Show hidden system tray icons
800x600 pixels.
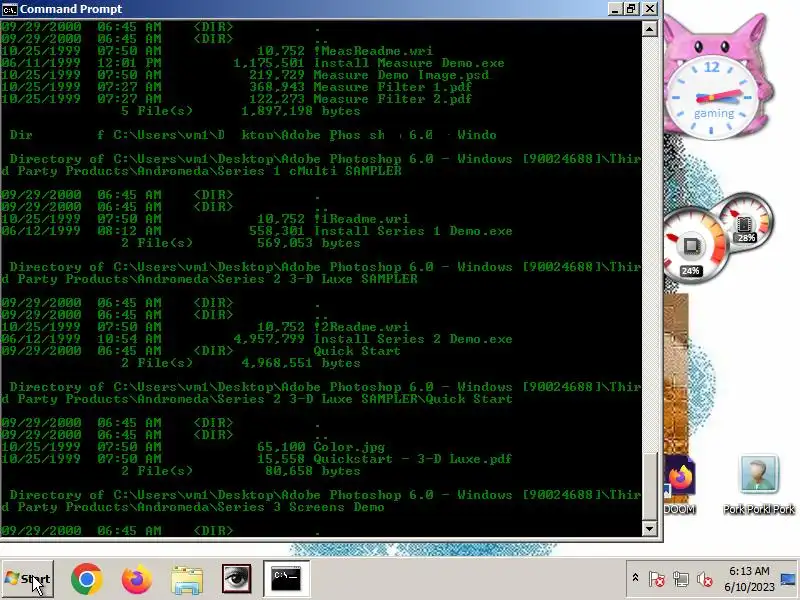635,578
